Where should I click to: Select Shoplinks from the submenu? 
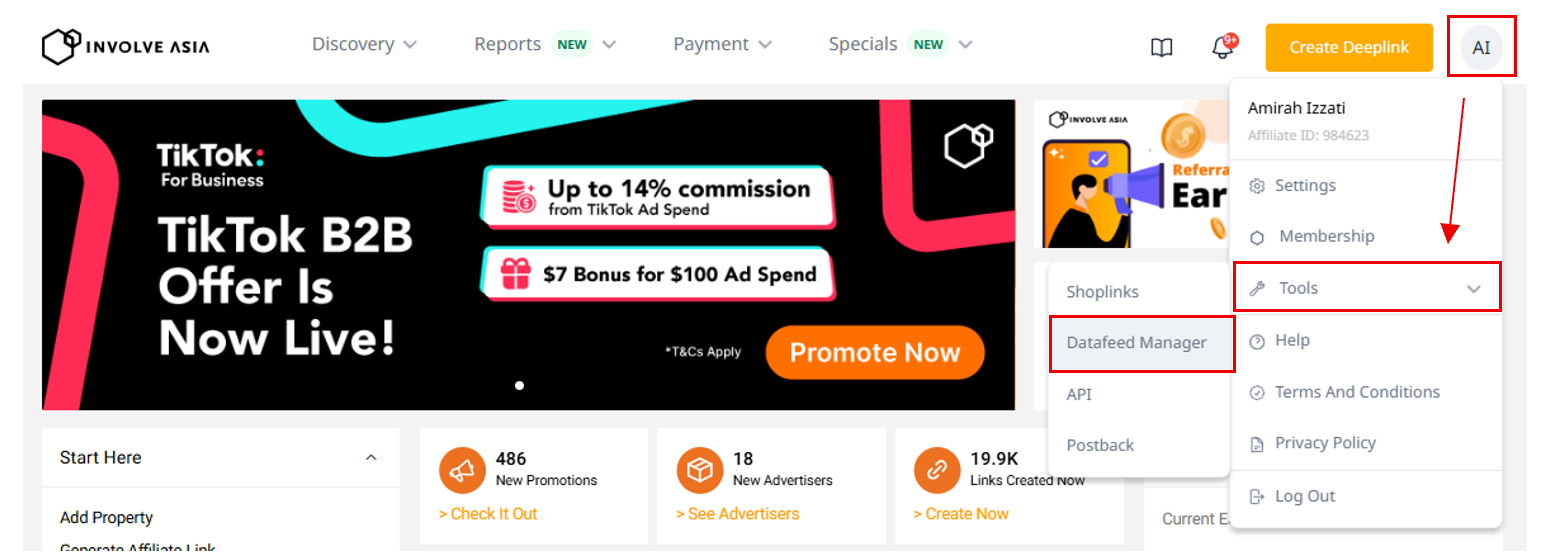[x=1102, y=292]
